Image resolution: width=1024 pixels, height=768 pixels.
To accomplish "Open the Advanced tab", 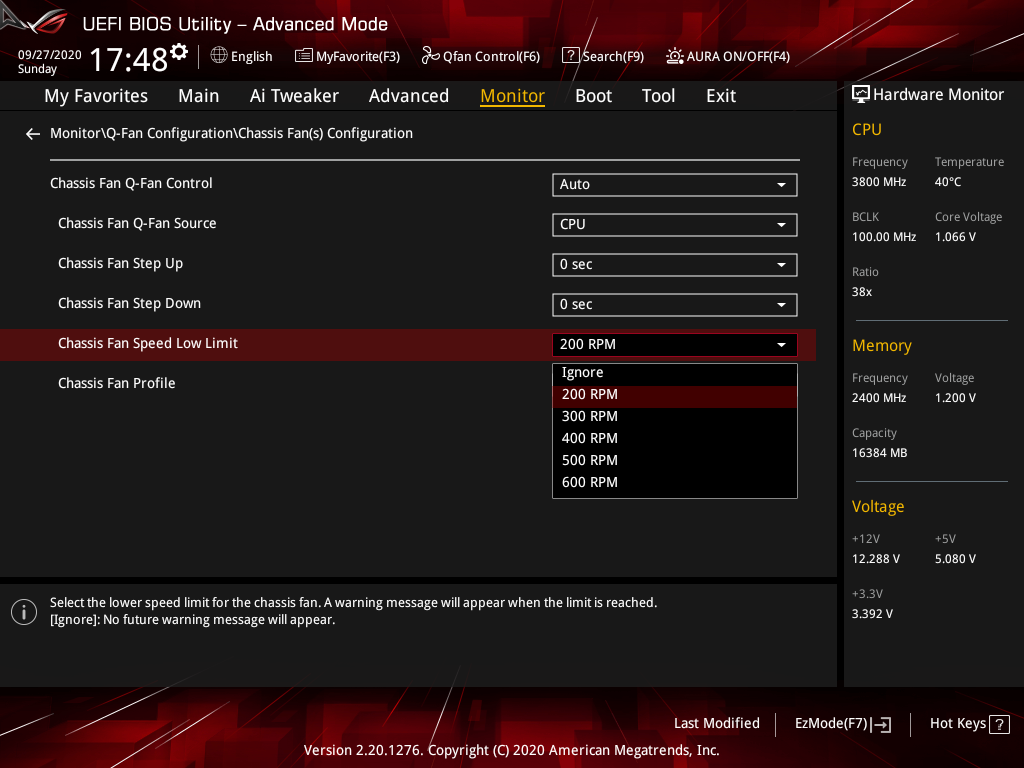I will coord(409,96).
